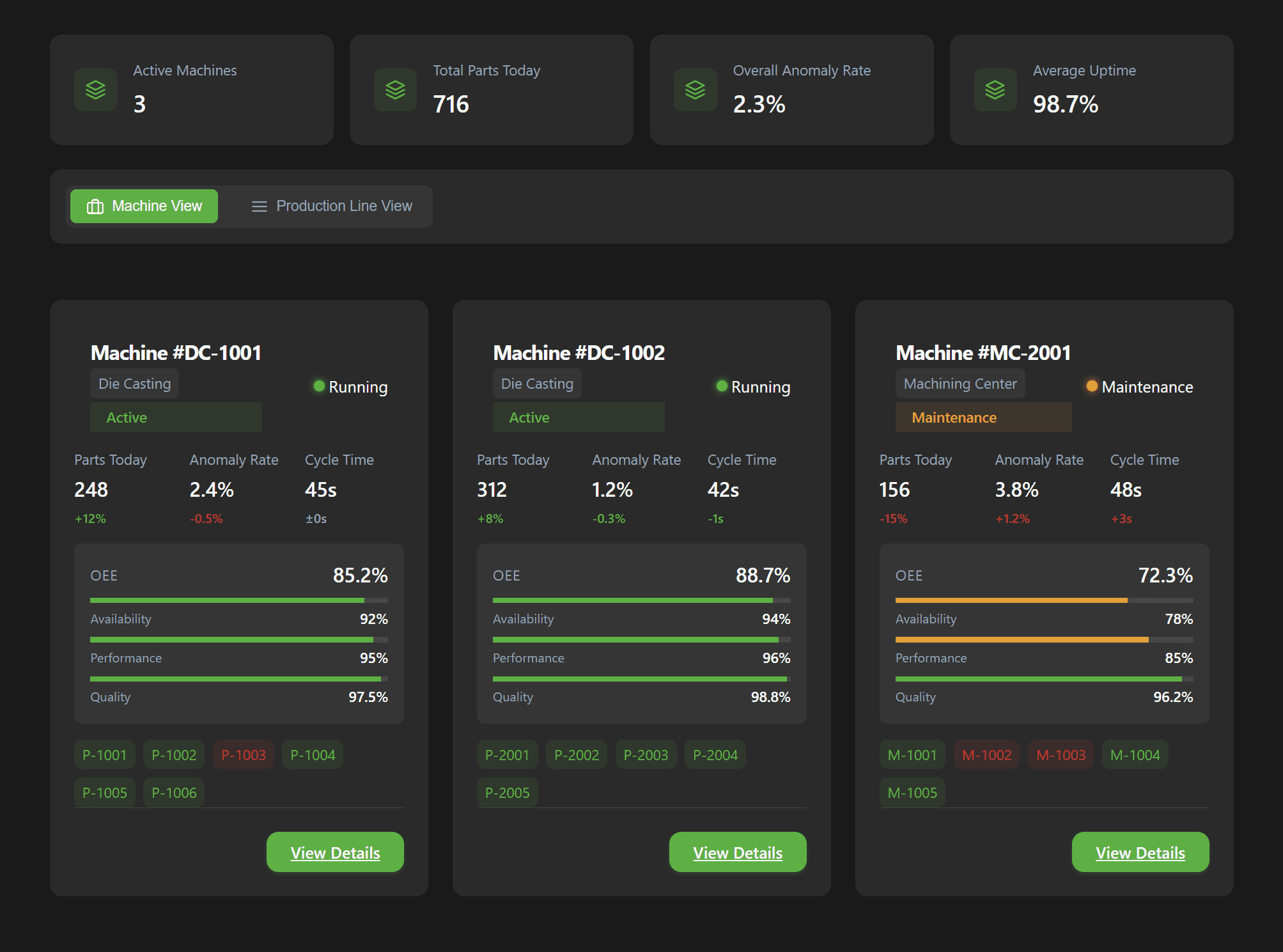
Task: Click the Total Parts Today layers icon
Action: [x=395, y=90]
